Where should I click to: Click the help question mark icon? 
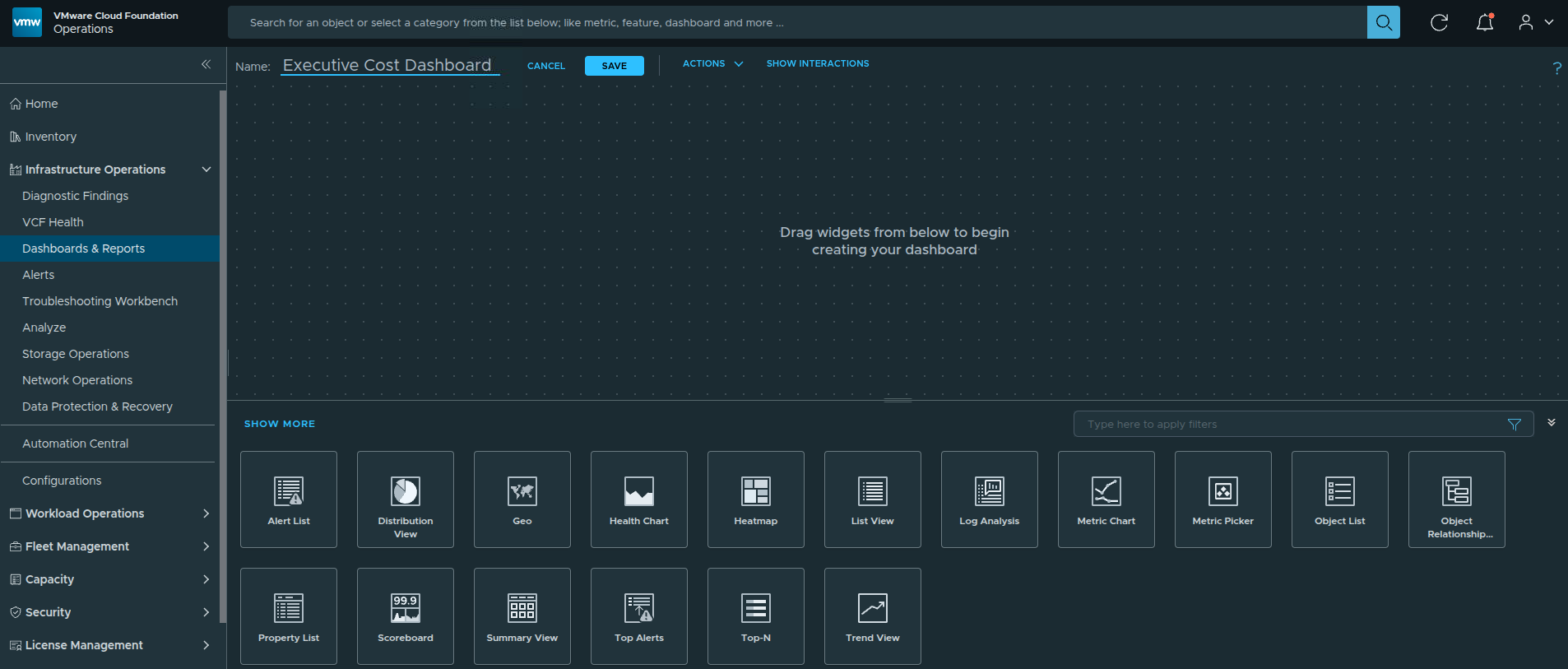[x=1556, y=68]
